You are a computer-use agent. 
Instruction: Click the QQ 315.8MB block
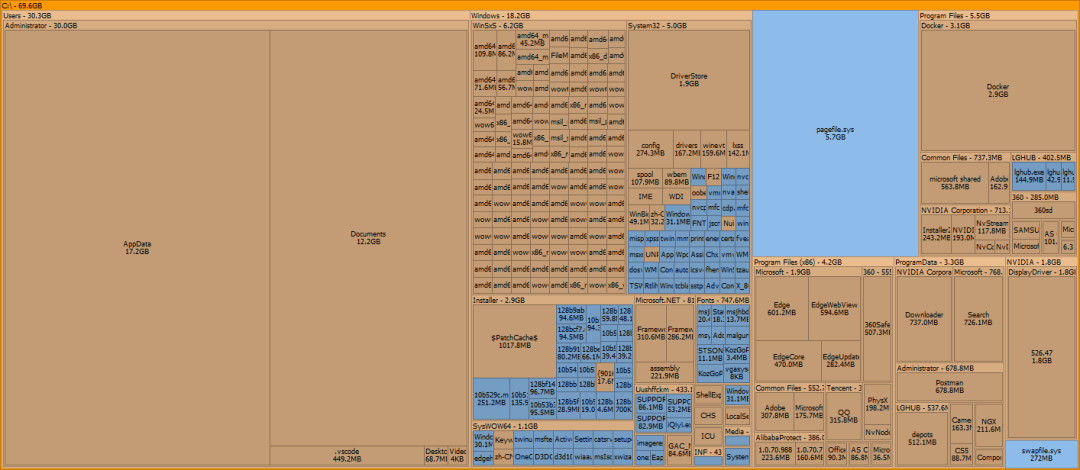(x=844, y=416)
